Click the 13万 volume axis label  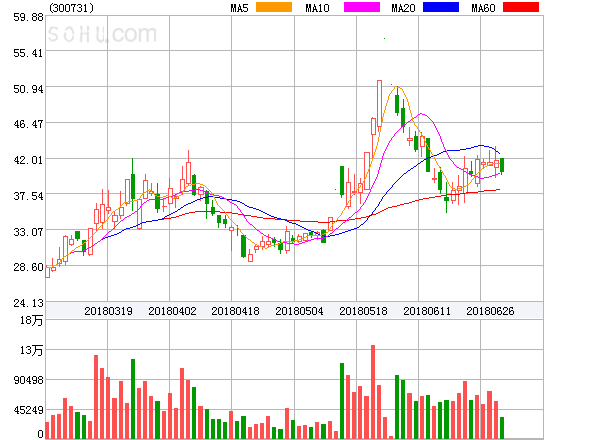pos(31,350)
